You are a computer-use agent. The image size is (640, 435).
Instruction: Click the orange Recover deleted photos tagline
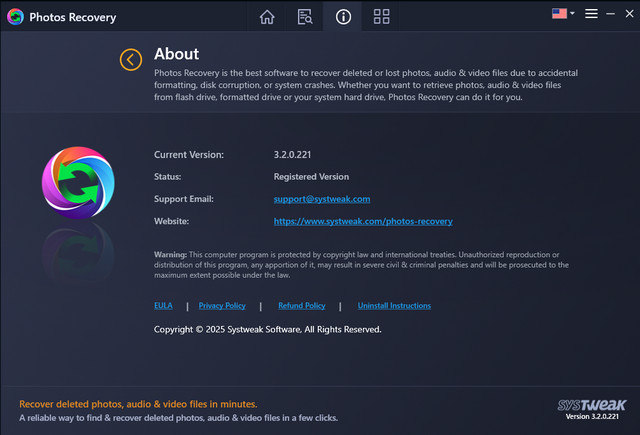click(138, 404)
